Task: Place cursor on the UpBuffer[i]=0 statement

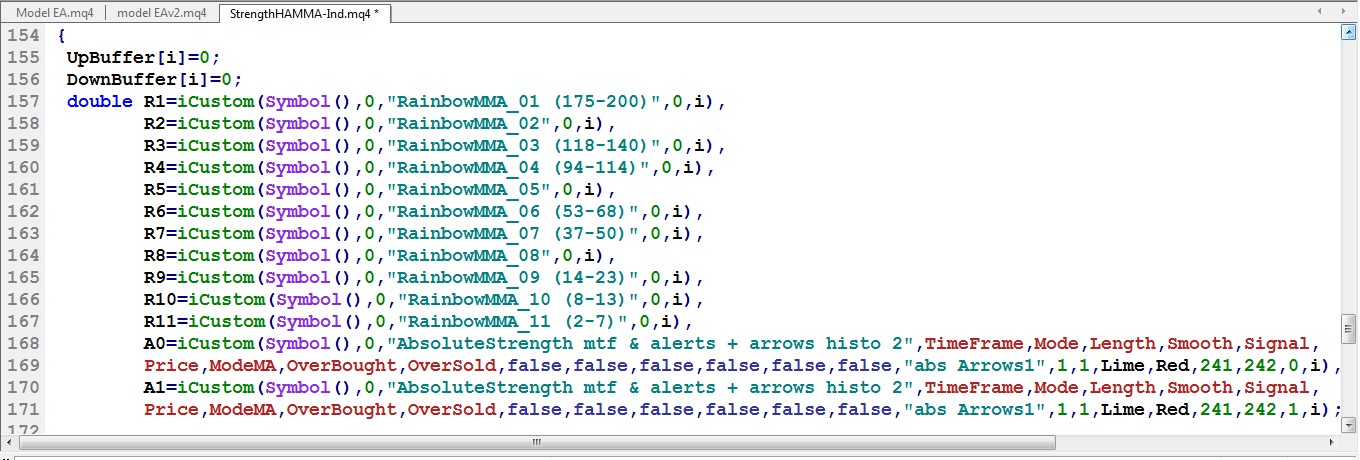Action: (x=142, y=57)
